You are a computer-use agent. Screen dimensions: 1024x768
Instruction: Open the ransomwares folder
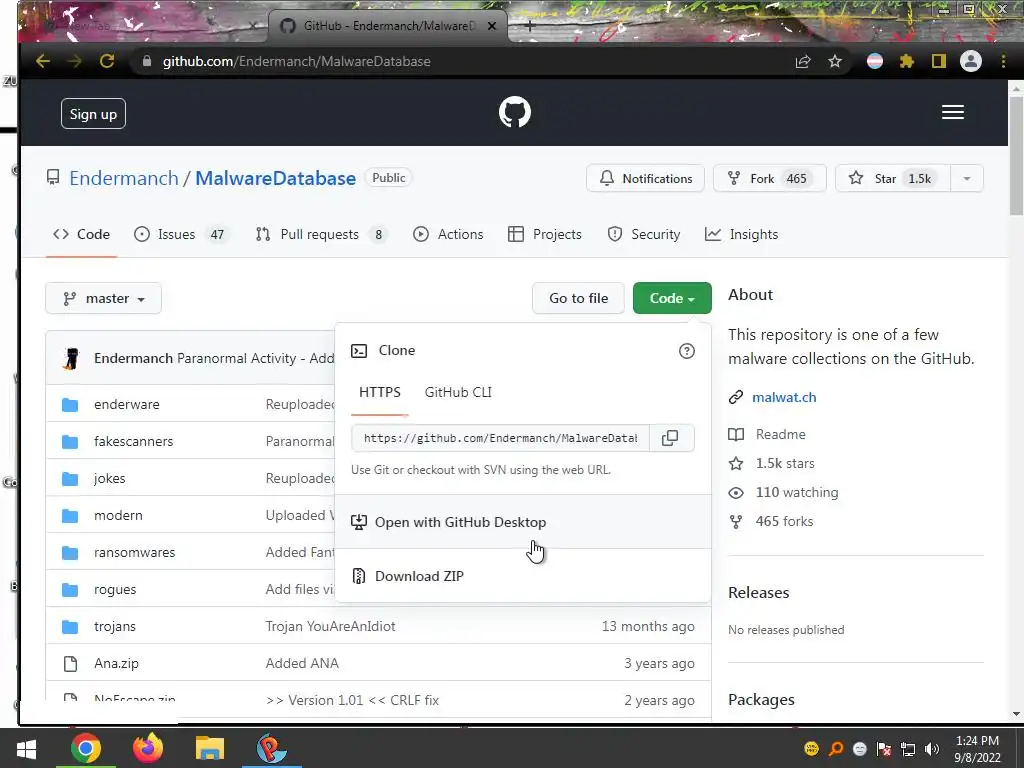coord(135,552)
